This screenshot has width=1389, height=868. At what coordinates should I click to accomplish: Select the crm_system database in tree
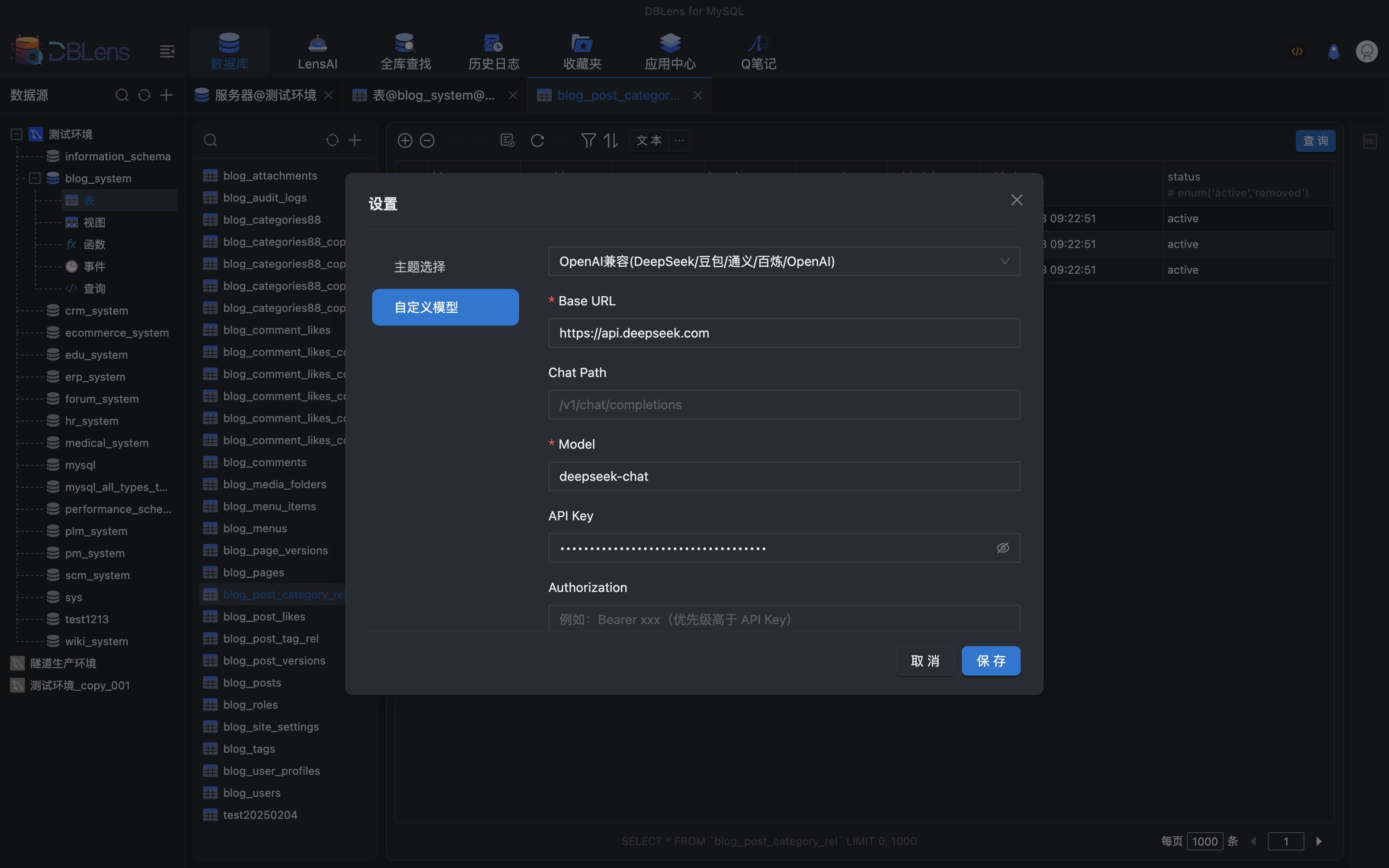[x=96, y=310]
